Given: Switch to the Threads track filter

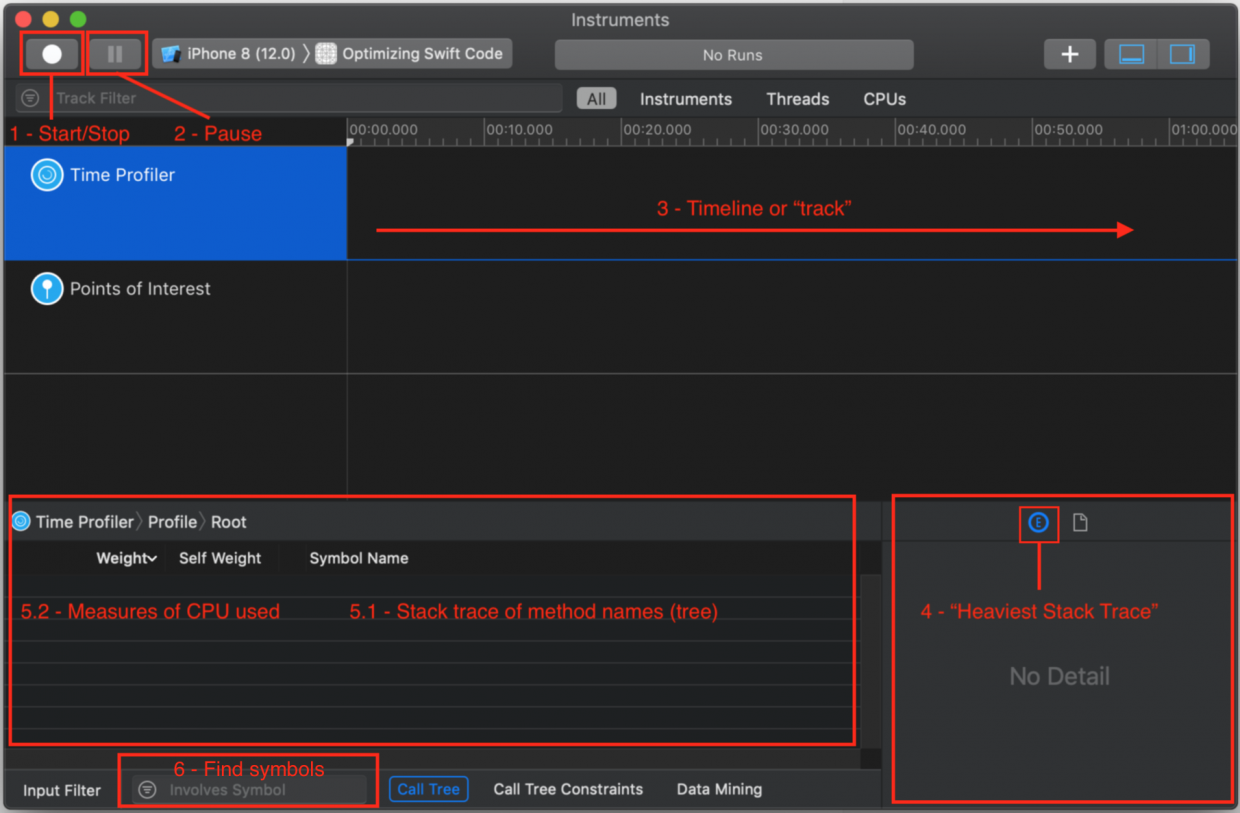Looking at the screenshot, I should click(x=797, y=99).
